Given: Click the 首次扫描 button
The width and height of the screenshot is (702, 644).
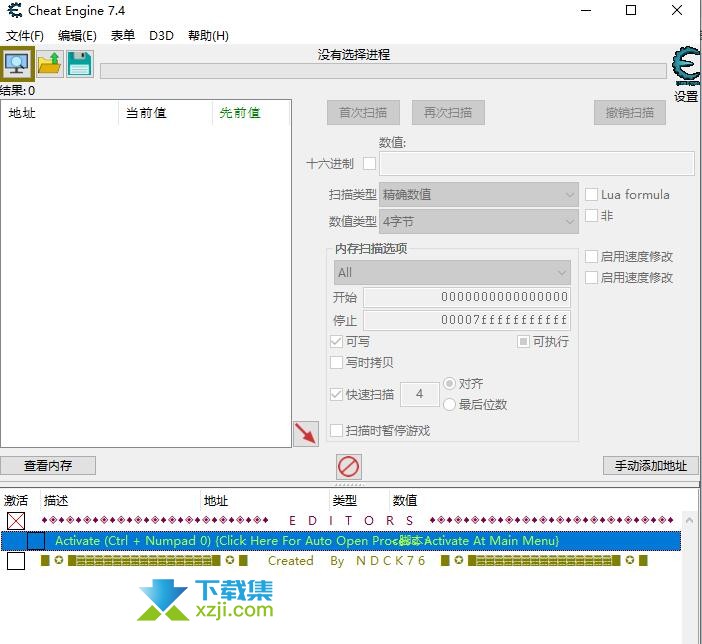Looking at the screenshot, I should (x=363, y=112).
